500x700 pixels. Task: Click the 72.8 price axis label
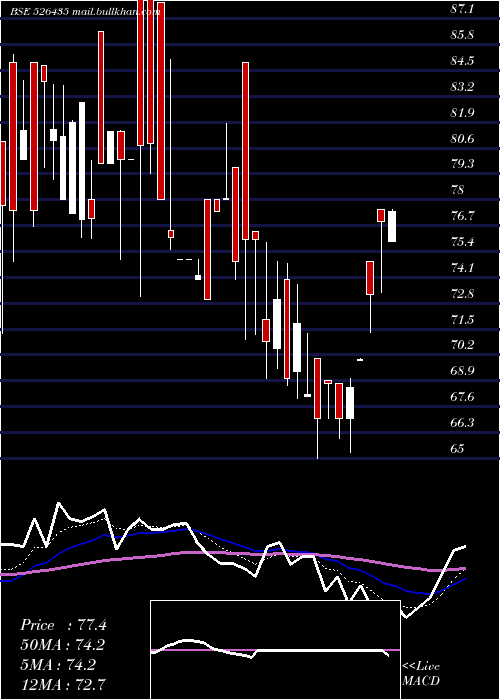[x=462, y=294]
